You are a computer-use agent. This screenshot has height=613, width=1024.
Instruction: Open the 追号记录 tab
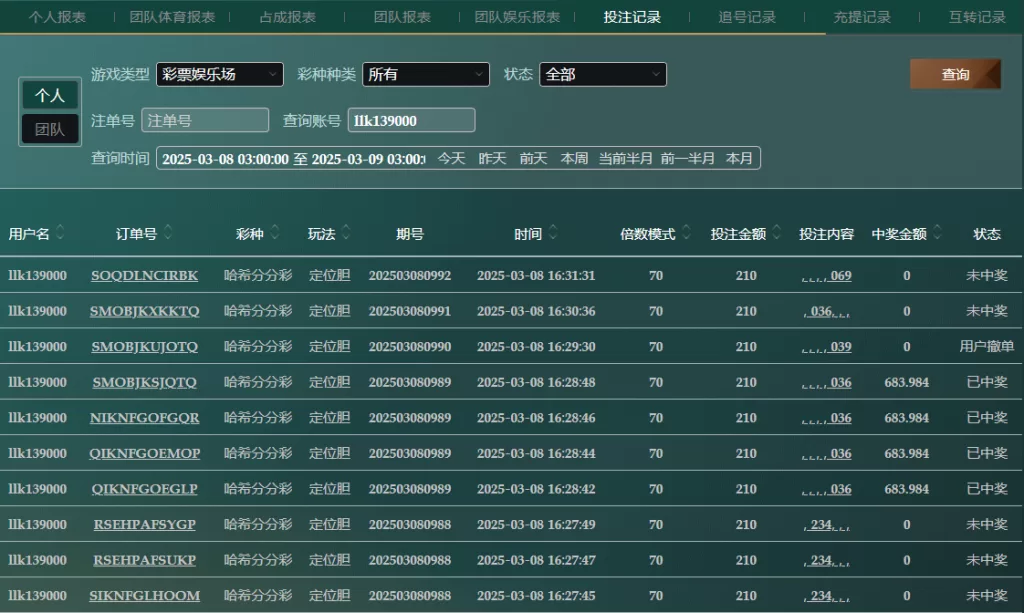(747, 17)
